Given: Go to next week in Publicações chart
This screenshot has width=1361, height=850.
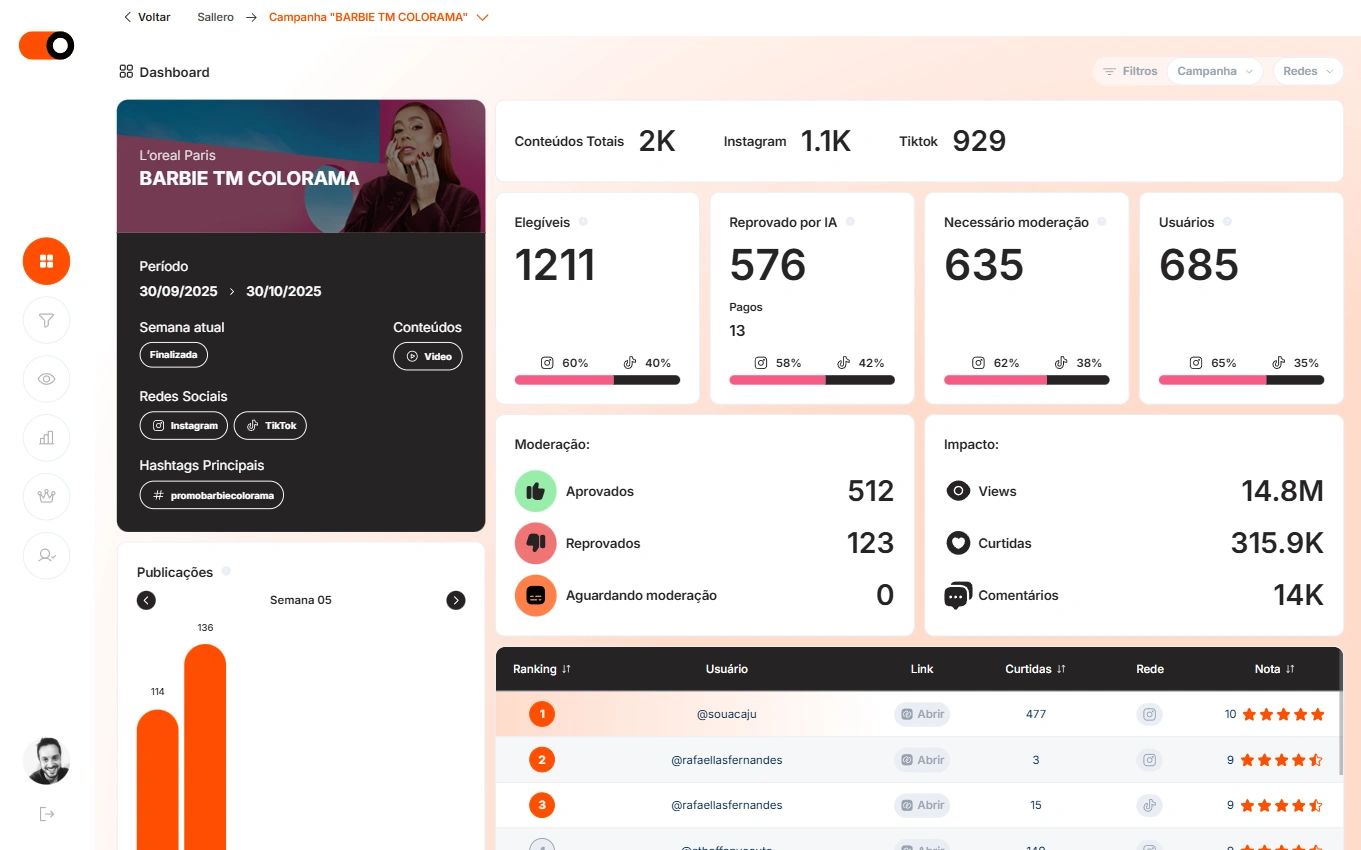Looking at the screenshot, I should click(456, 600).
